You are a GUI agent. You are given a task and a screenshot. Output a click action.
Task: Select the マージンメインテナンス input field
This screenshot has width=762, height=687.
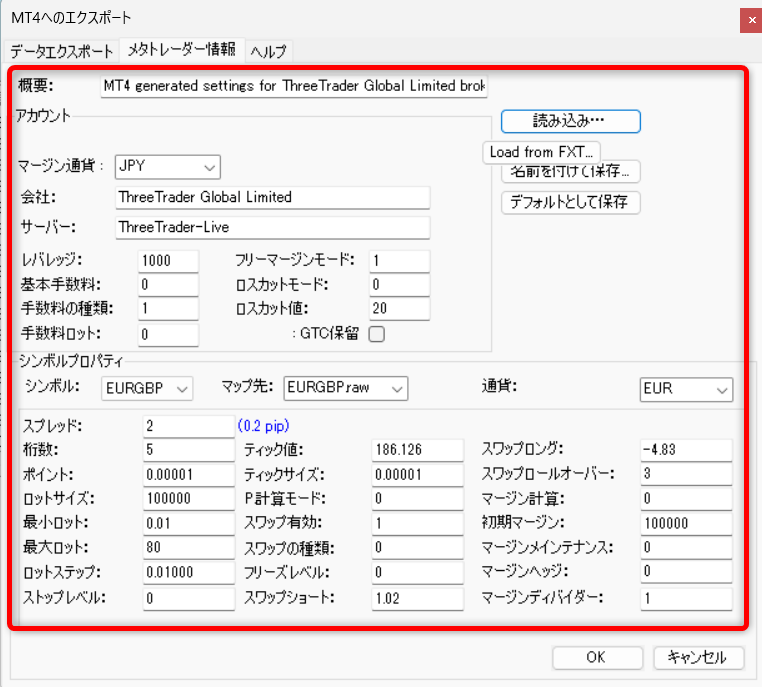[686, 548]
